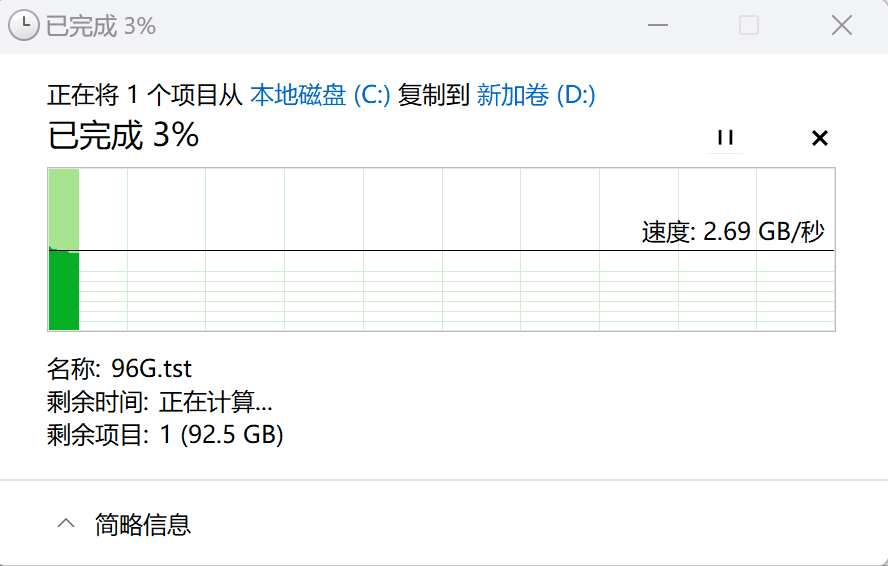Open the 本地磁盘 (C:) source link
This screenshot has width=888, height=566.
point(319,95)
